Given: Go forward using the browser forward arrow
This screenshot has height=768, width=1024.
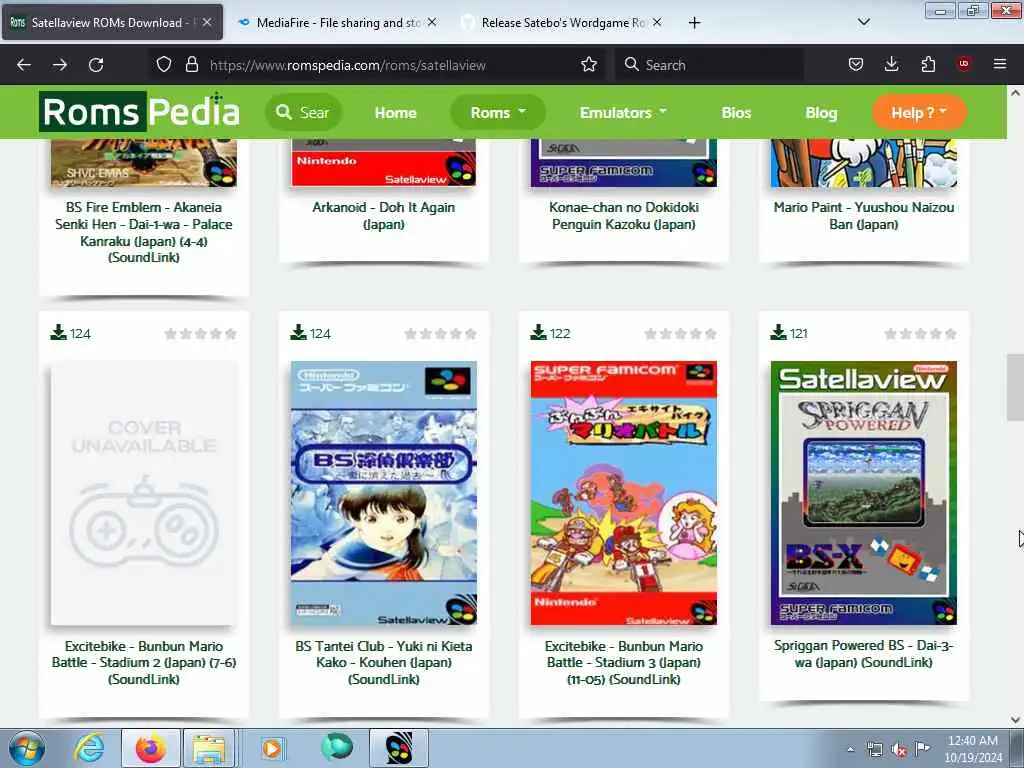Looking at the screenshot, I should (59, 65).
